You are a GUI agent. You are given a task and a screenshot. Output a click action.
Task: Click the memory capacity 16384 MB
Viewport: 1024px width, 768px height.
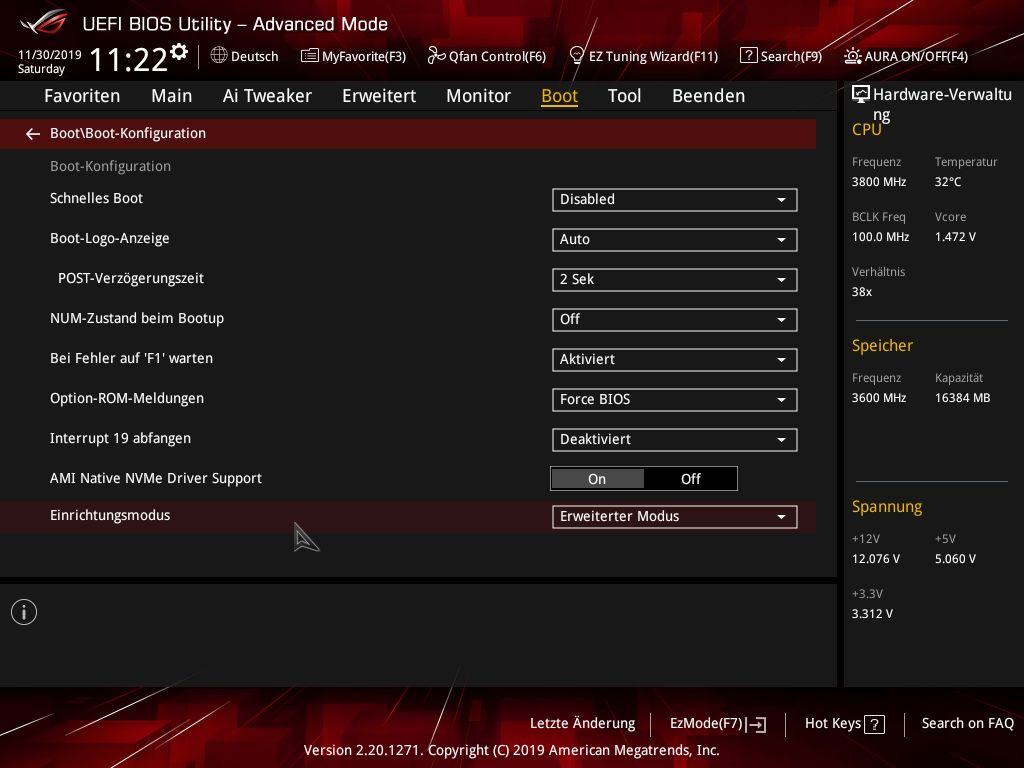point(962,398)
